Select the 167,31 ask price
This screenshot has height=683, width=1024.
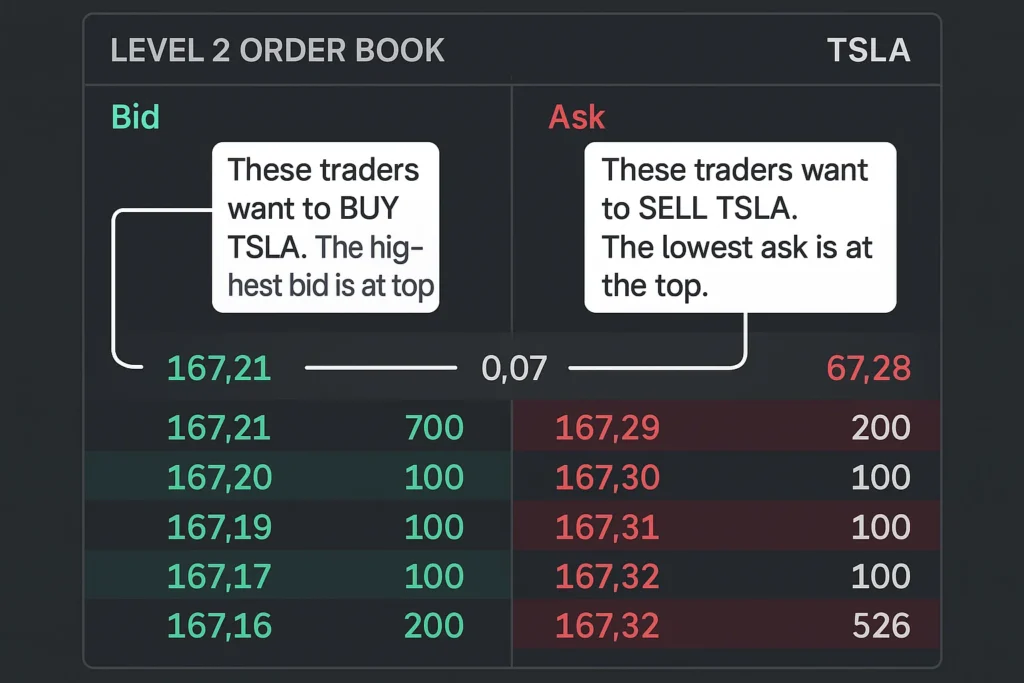pyautogui.click(x=607, y=527)
